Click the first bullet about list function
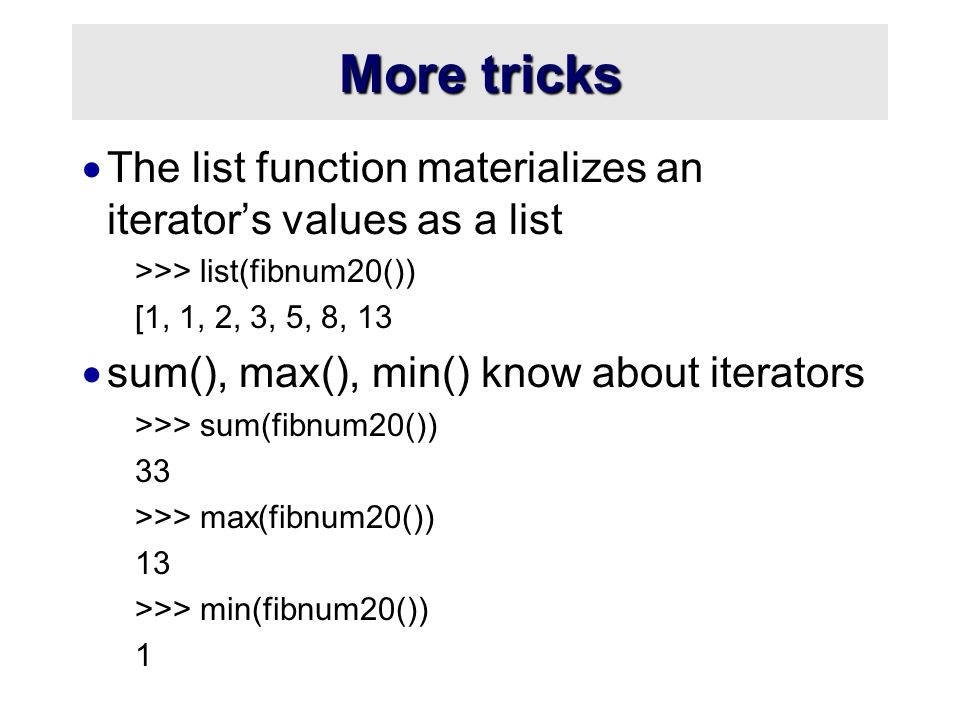 point(405,193)
